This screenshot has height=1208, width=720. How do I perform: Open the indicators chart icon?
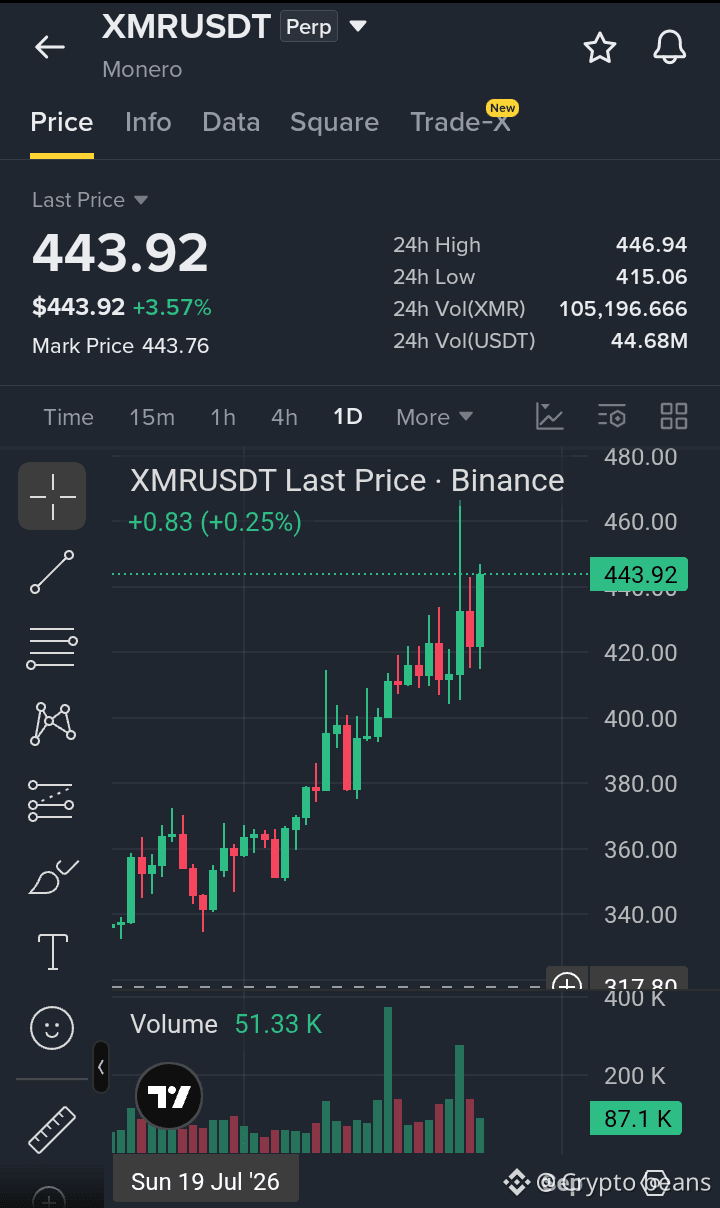pos(550,416)
